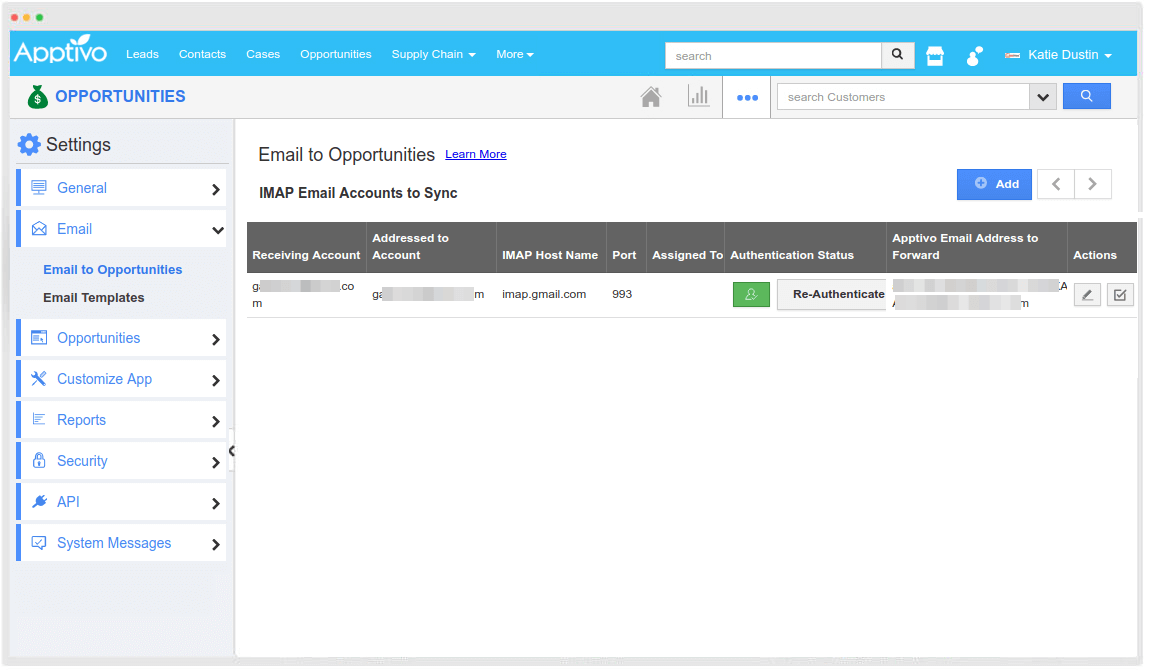The width and height of the screenshot is (1150, 670).
Task: Collapse the Settings sidebar with the handle
Action: tap(234, 452)
